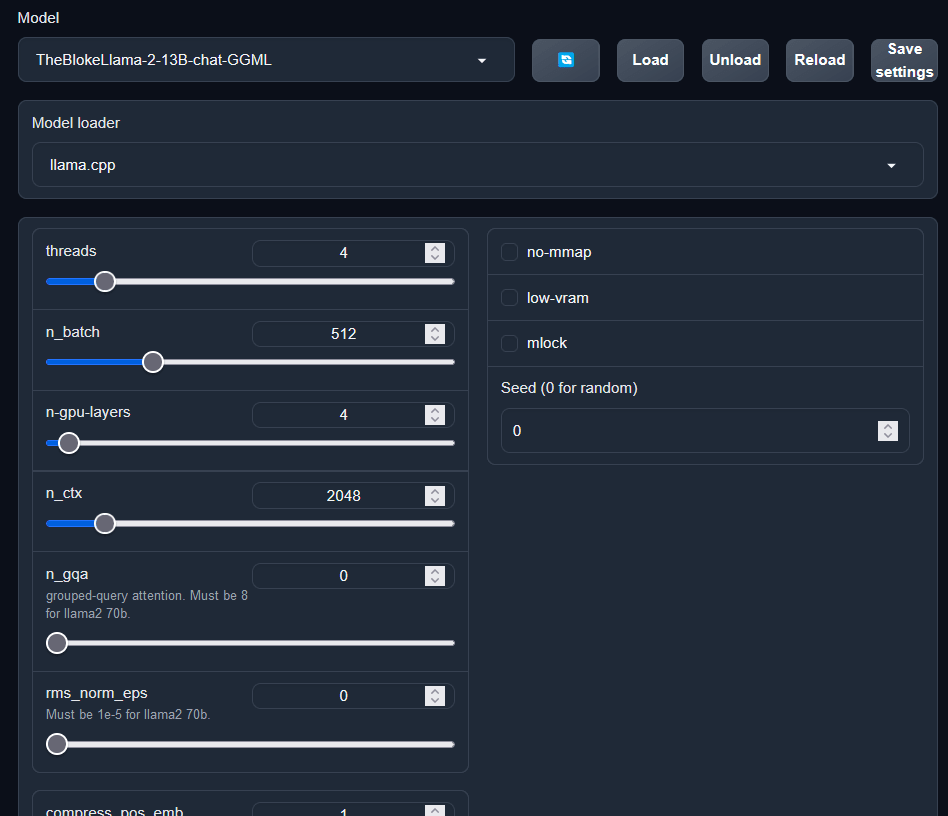Click the refresh model list icon button
This screenshot has height=816, width=948.
click(565, 60)
